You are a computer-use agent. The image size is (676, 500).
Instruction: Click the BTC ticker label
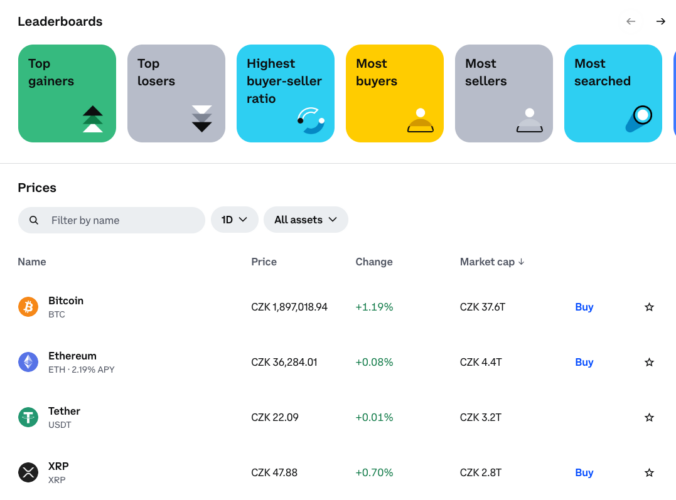tap(56, 314)
